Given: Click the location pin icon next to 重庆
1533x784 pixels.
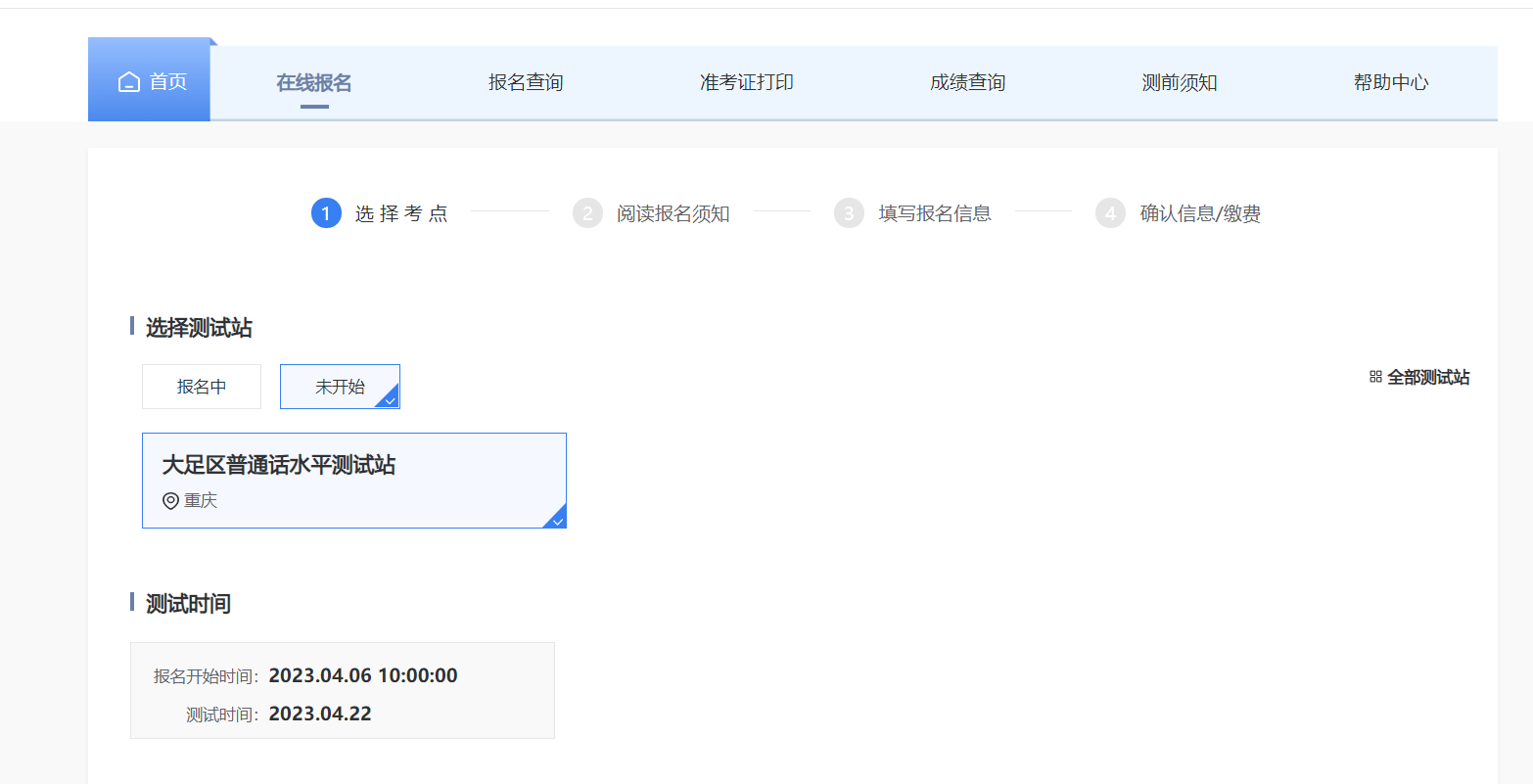Looking at the screenshot, I should [x=170, y=501].
